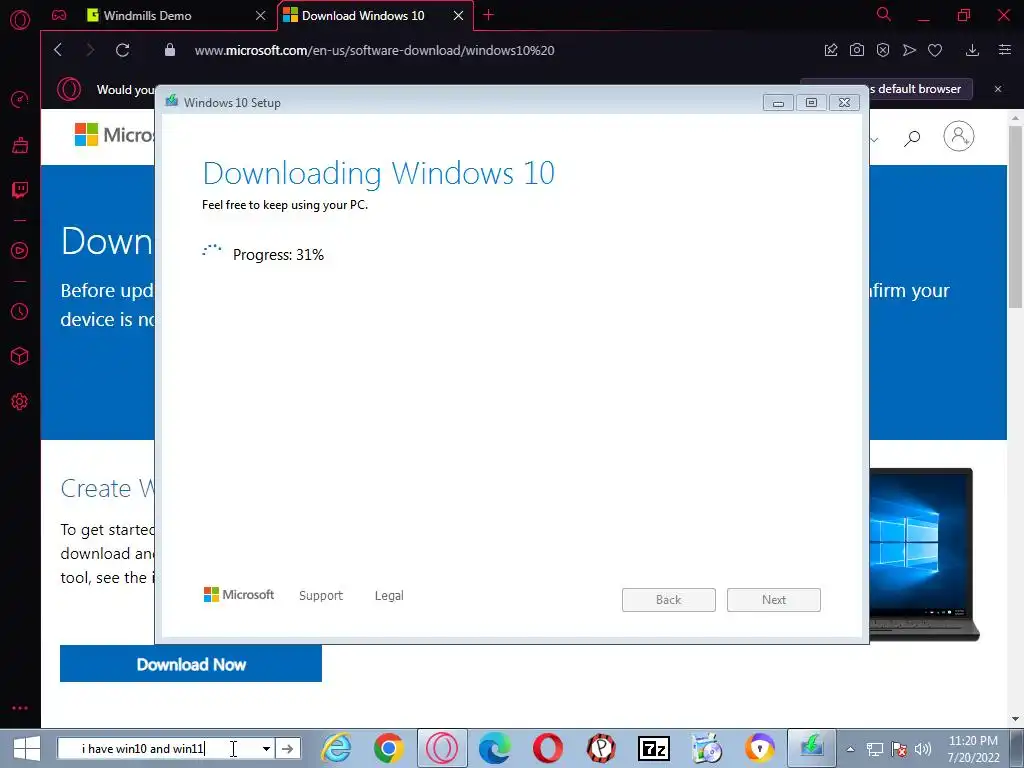Open a new tab with plus
1024x768 pixels.
click(x=488, y=15)
